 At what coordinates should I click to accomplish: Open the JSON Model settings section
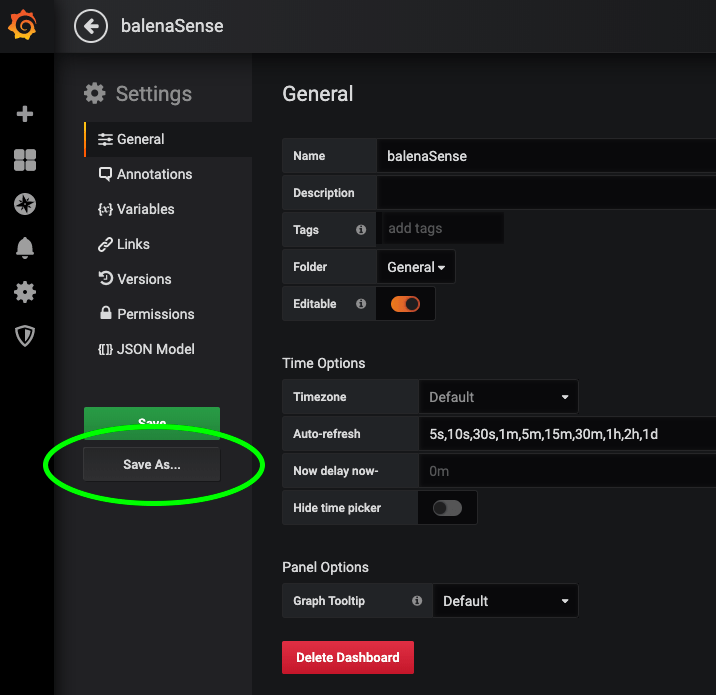(x=155, y=349)
